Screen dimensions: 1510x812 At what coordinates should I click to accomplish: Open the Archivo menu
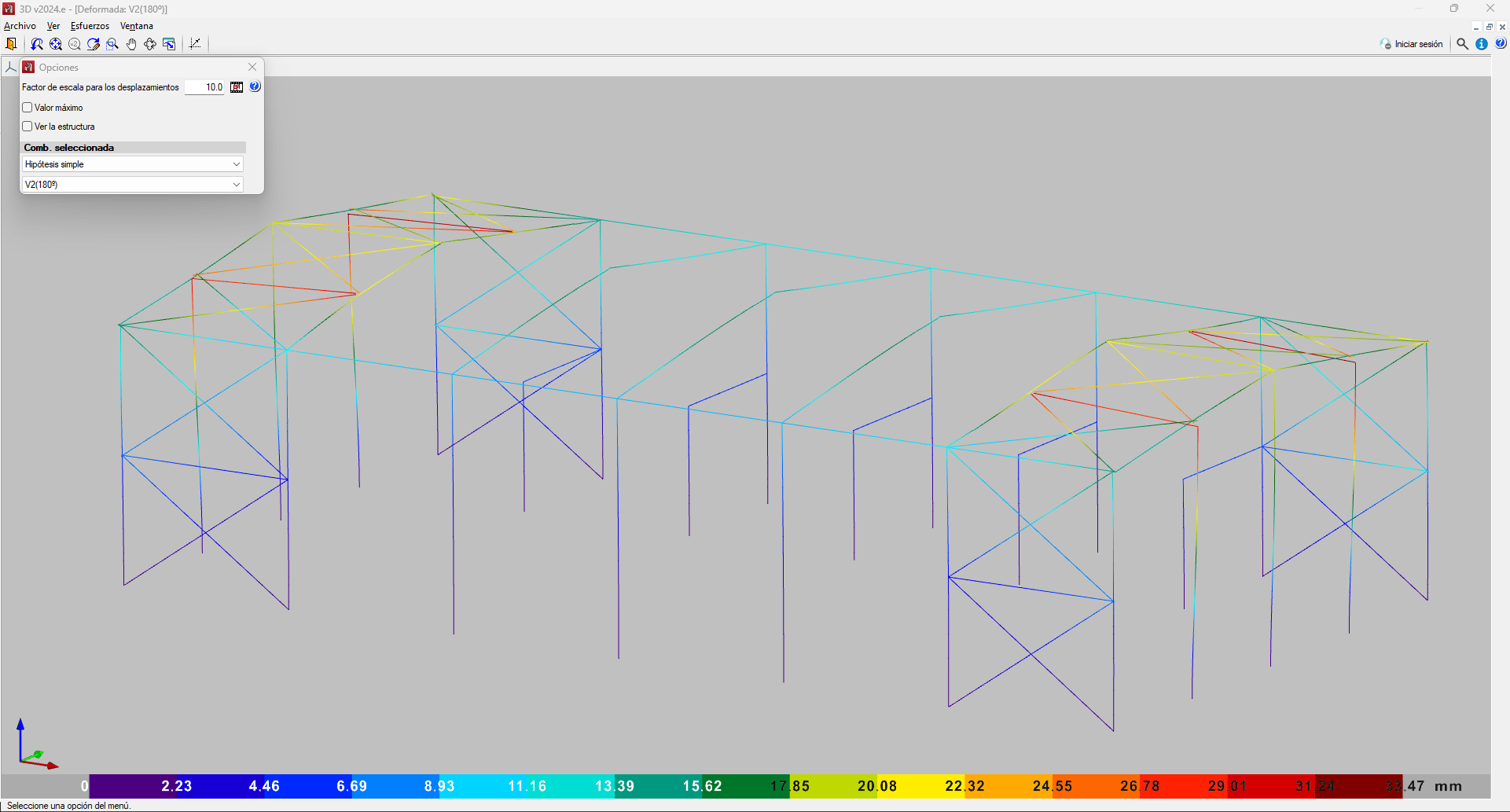pyautogui.click(x=20, y=26)
